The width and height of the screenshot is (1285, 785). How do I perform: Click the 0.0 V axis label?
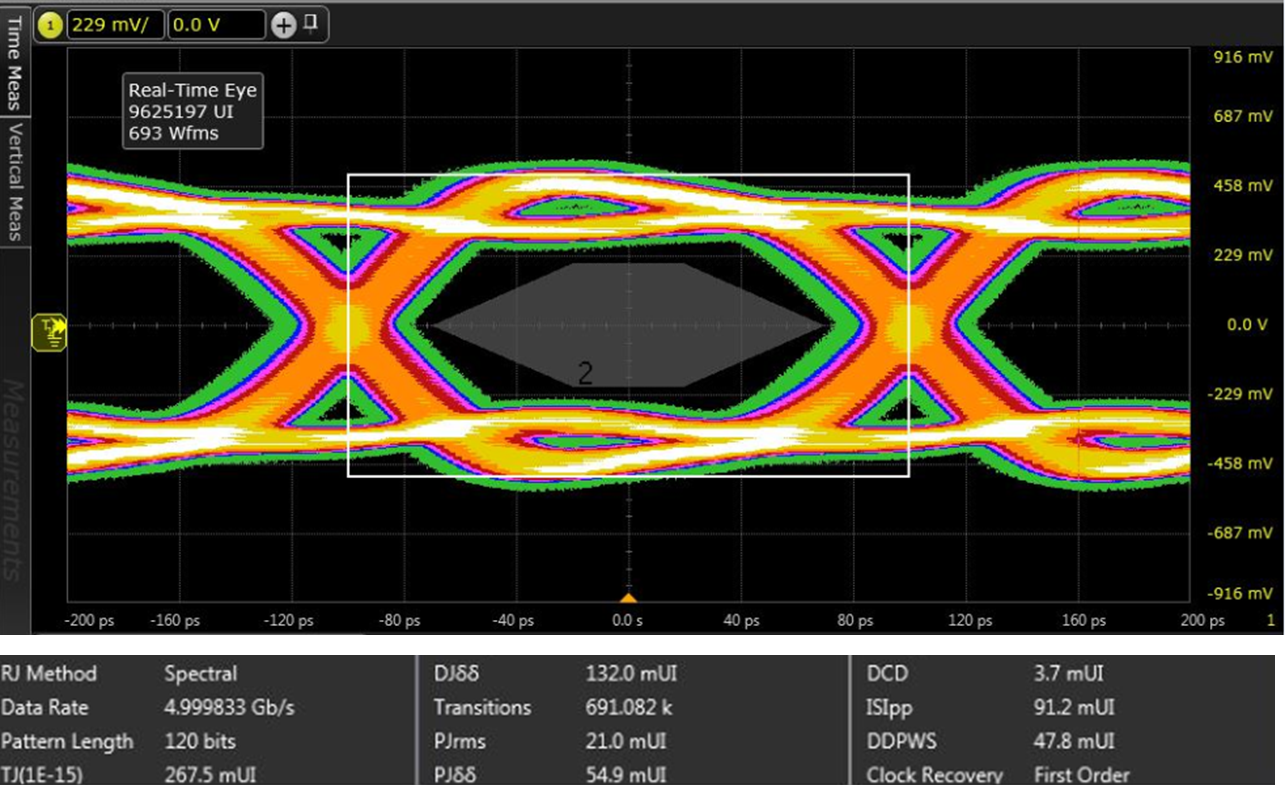1248,325
